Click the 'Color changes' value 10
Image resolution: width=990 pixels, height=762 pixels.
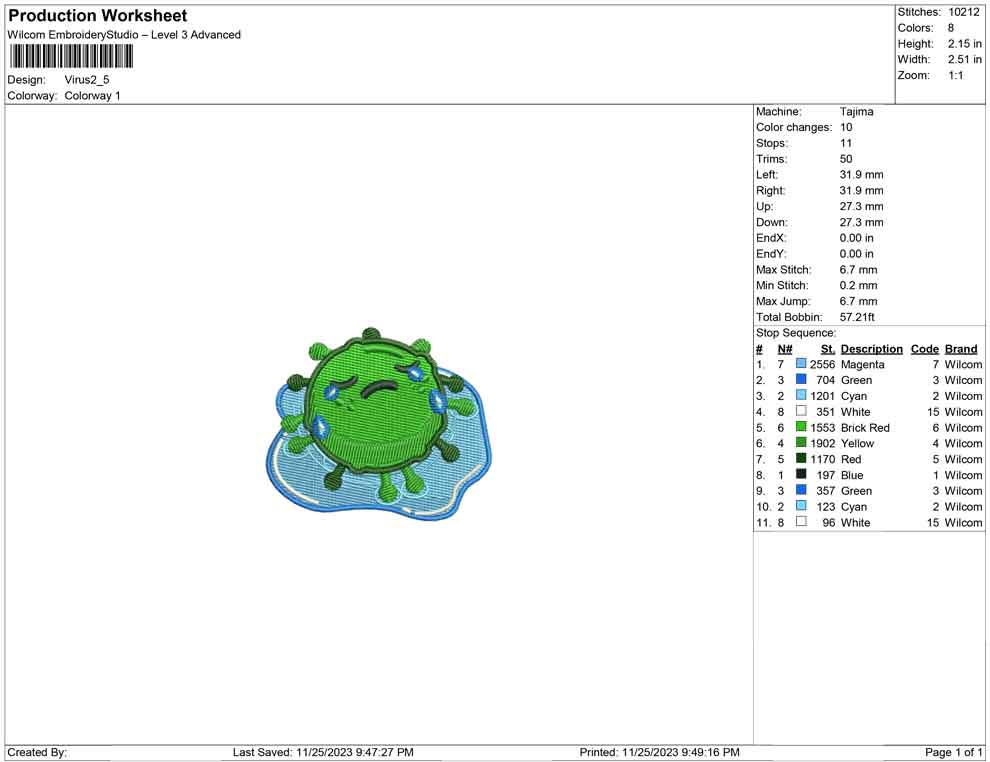pyautogui.click(x=846, y=127)
